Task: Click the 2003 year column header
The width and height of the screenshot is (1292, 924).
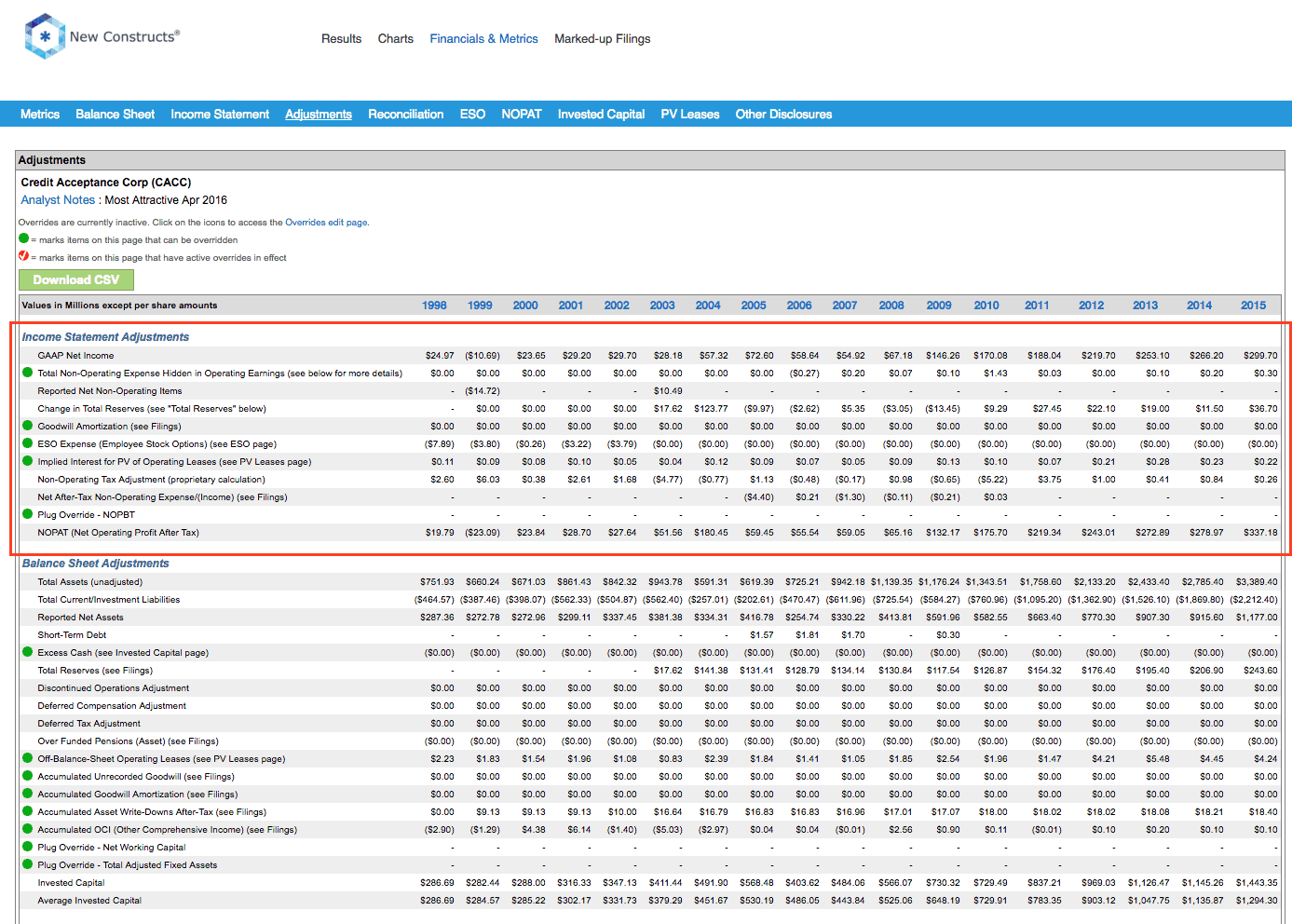Action: coord(662,306)
